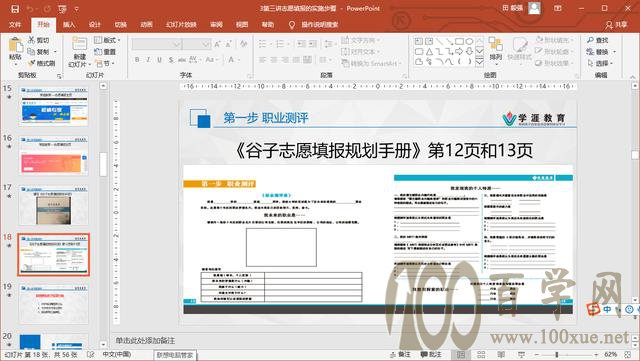Click the Italic formatting icon
This screenshot has width=640, height=361.
pyautogui.click(x=148, y=60)
